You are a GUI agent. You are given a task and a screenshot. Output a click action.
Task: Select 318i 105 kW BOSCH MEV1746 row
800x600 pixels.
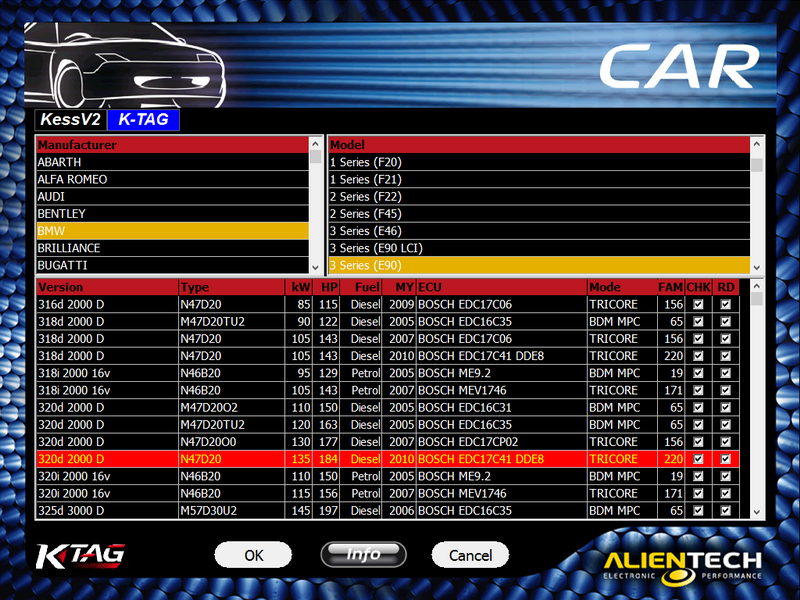click(x=388, y=390)
